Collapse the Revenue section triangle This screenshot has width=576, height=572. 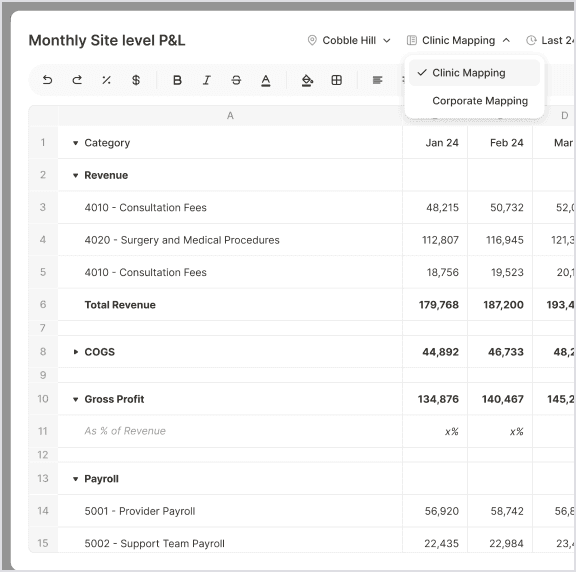pyautogui.click(x=75, y=175)
